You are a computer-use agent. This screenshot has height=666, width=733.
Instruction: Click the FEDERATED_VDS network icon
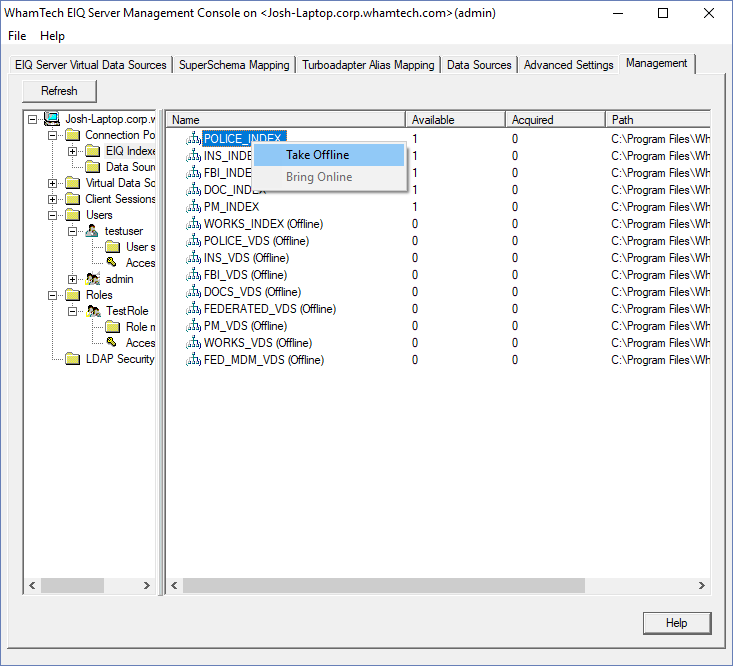(x=193, y=309)
